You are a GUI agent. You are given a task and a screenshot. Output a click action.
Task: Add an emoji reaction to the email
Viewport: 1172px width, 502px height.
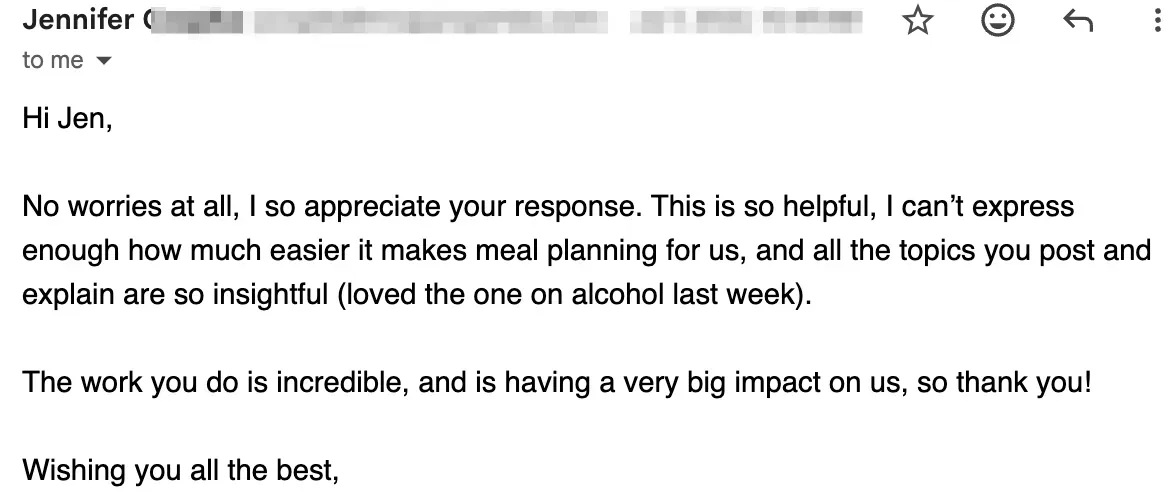coord(997,21)
